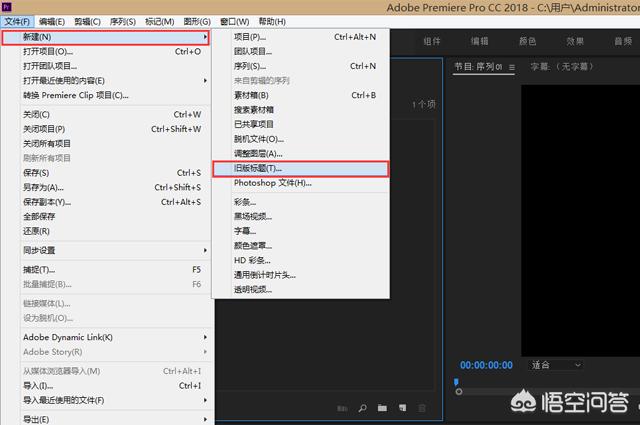Select 搜索素材箱 in New submenu

pos(301,110)
